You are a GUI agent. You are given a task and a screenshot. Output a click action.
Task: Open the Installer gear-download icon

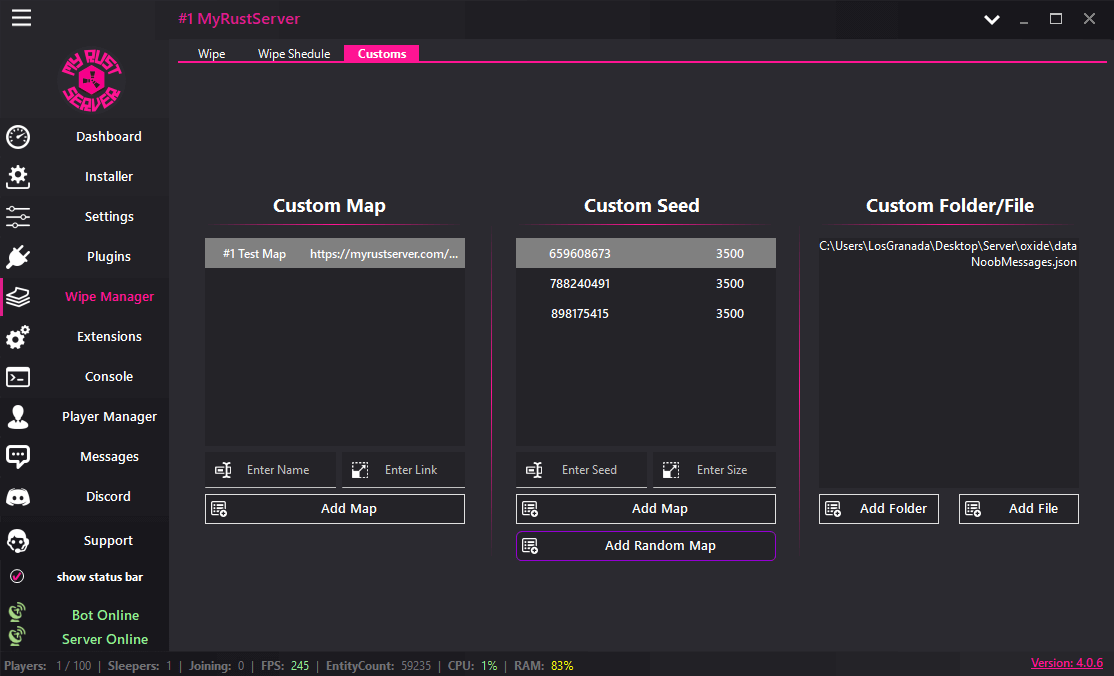(18, 177)
